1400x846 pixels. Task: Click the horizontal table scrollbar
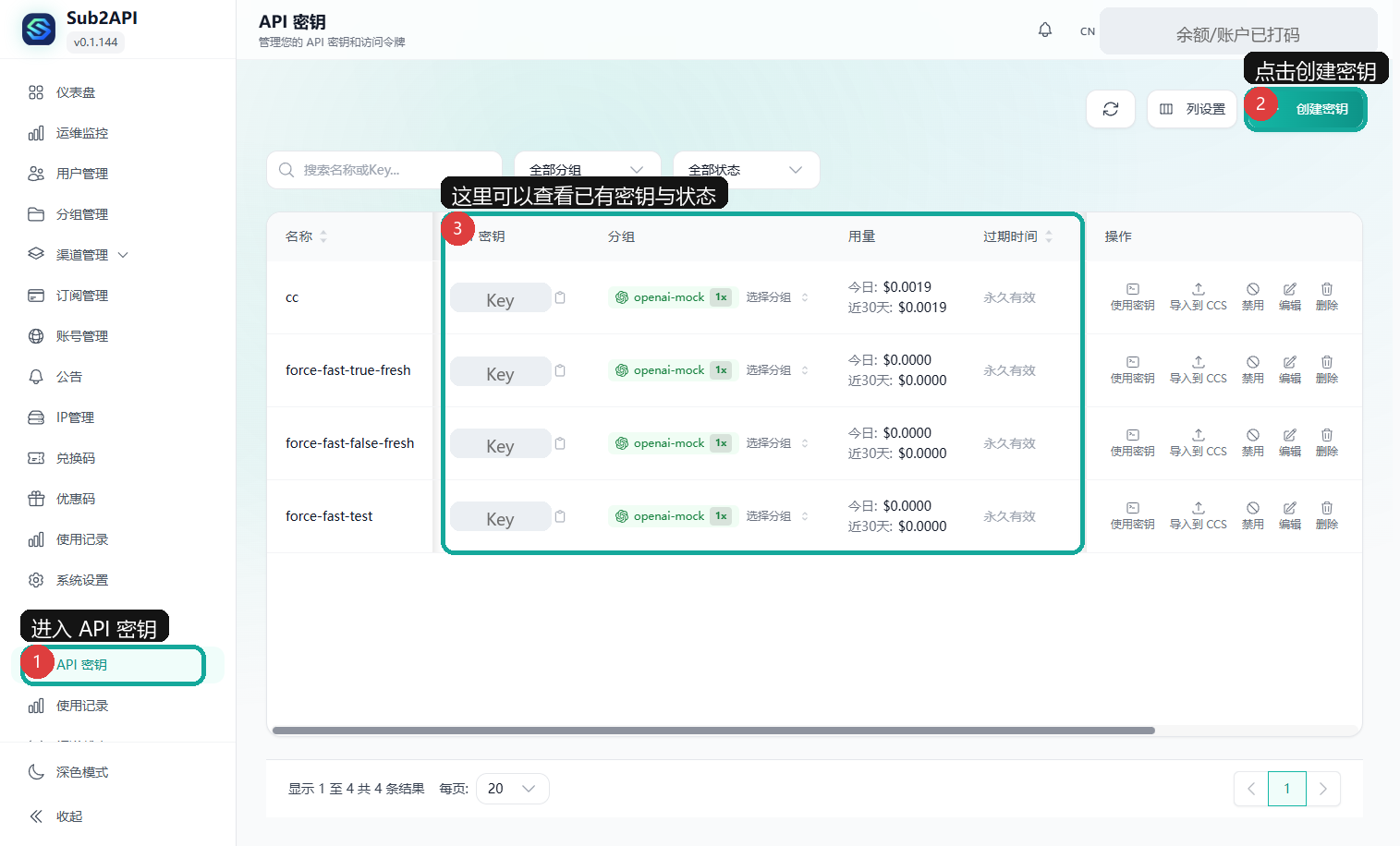(x=713, y=731)
